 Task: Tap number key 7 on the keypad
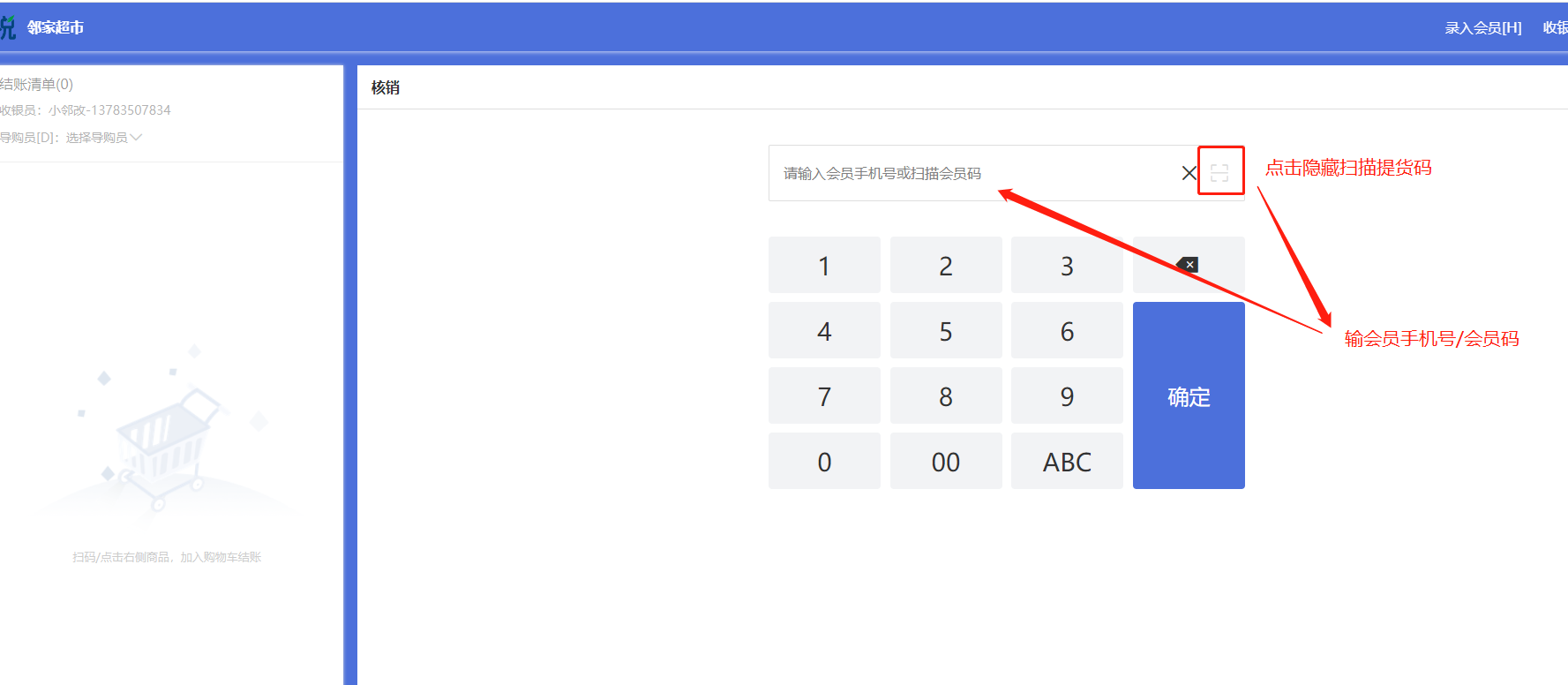824,395
